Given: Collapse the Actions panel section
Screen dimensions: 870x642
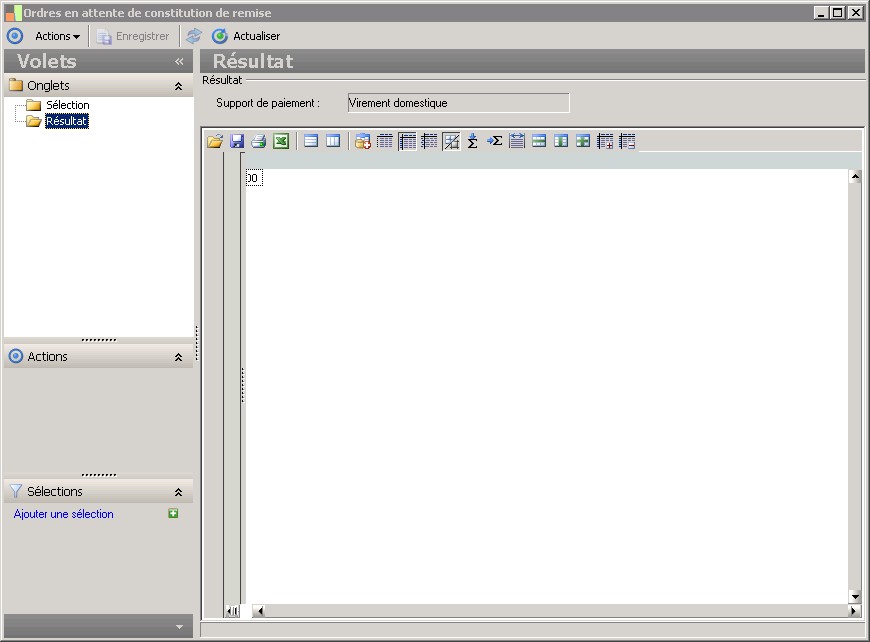Looking at the screenshot, I should (178, 357).
